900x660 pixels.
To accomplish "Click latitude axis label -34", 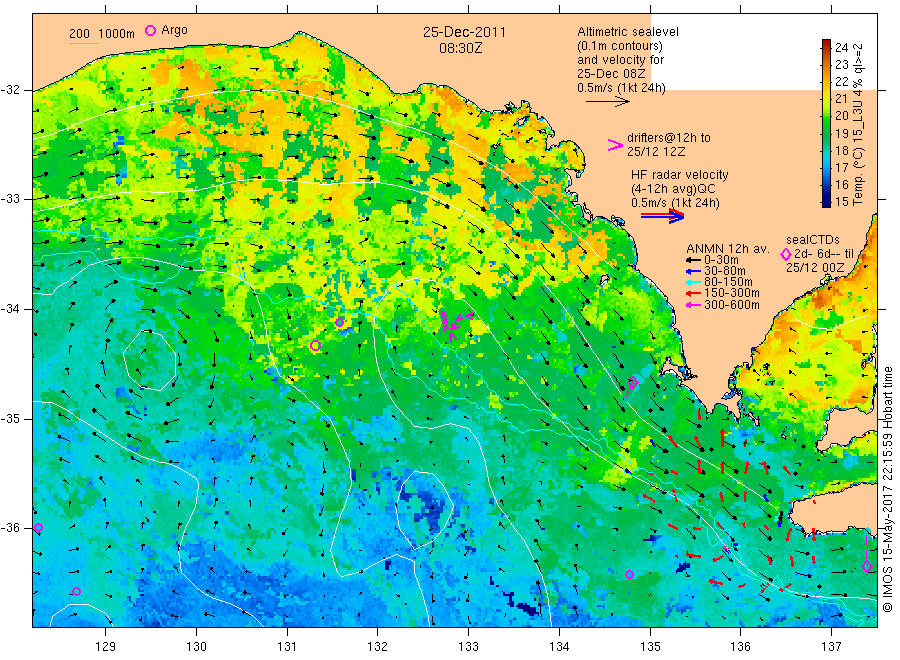I will point(10,309).
